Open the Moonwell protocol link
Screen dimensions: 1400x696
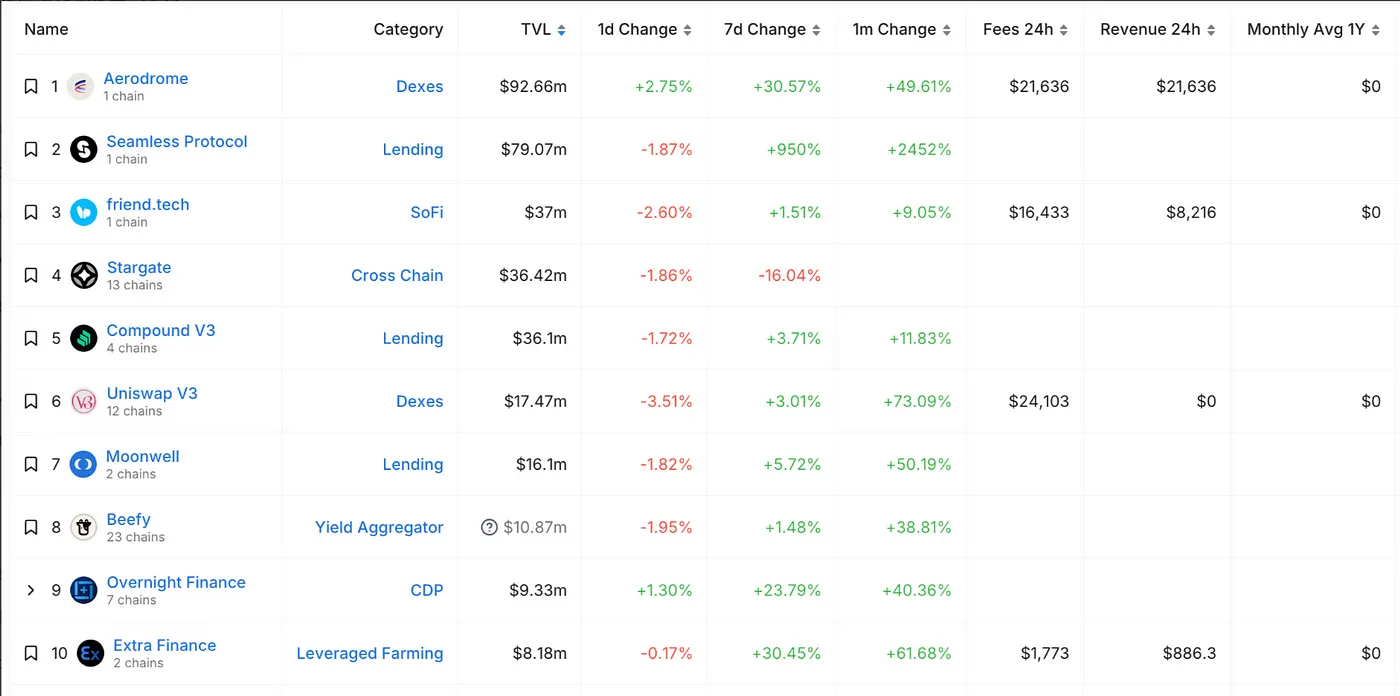click(x=143, y=457)
